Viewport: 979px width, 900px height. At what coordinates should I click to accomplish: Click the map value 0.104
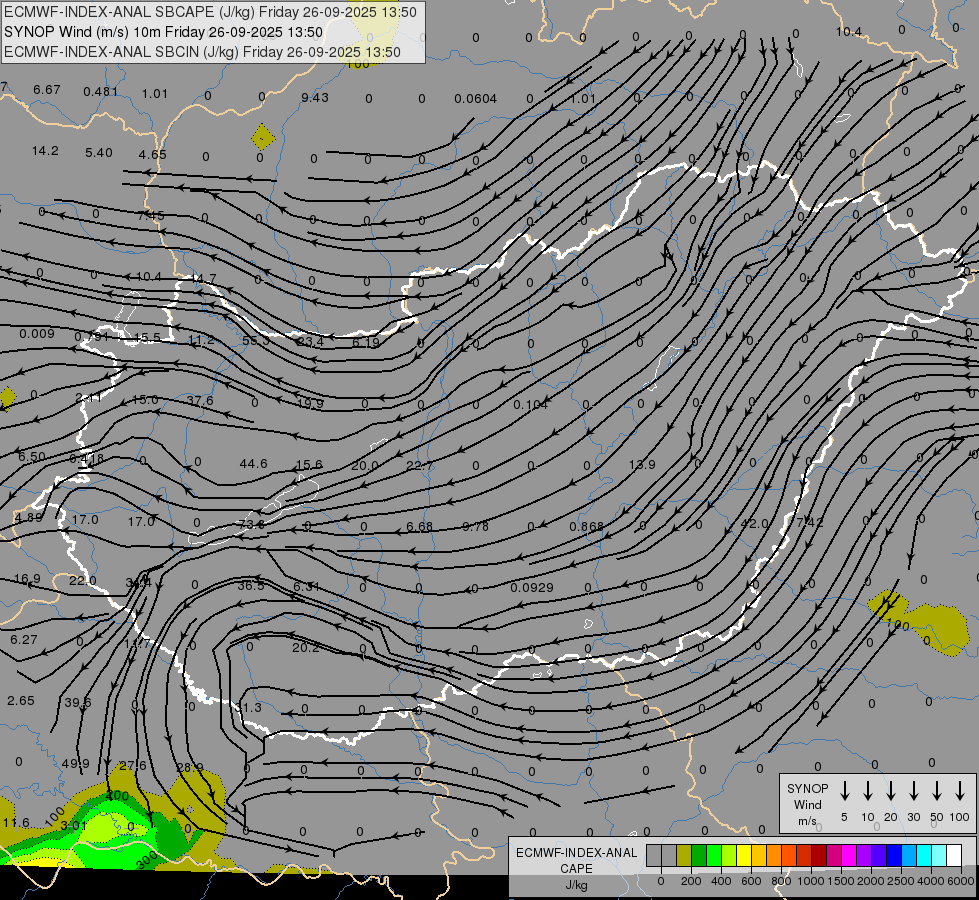click(x=531, y=405)
